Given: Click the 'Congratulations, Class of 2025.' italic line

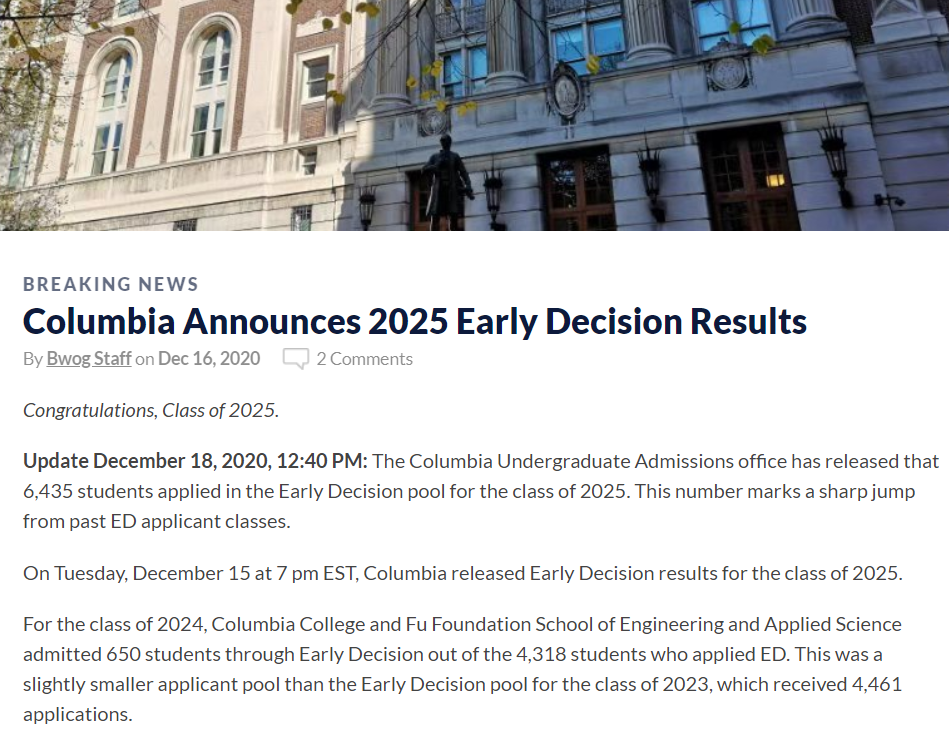Looking at the screenshot, I should click(151, 410).
